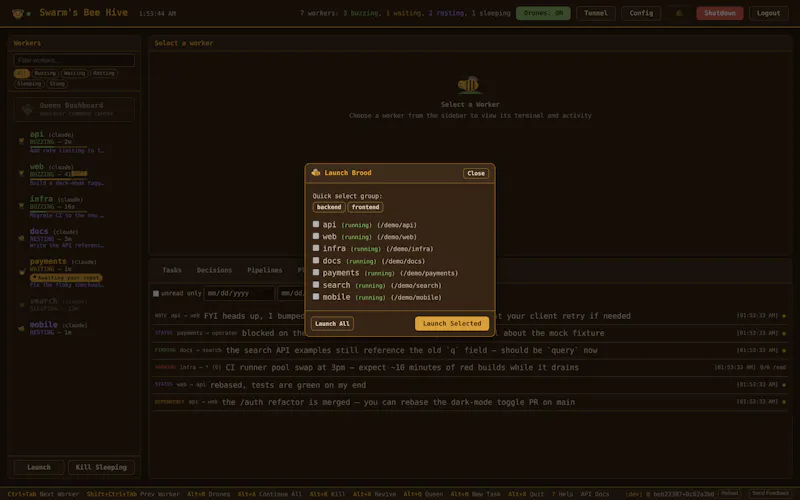The image size is (800, 500).
Task: Select the All worker filter chip
Action: tap(21, 73)
